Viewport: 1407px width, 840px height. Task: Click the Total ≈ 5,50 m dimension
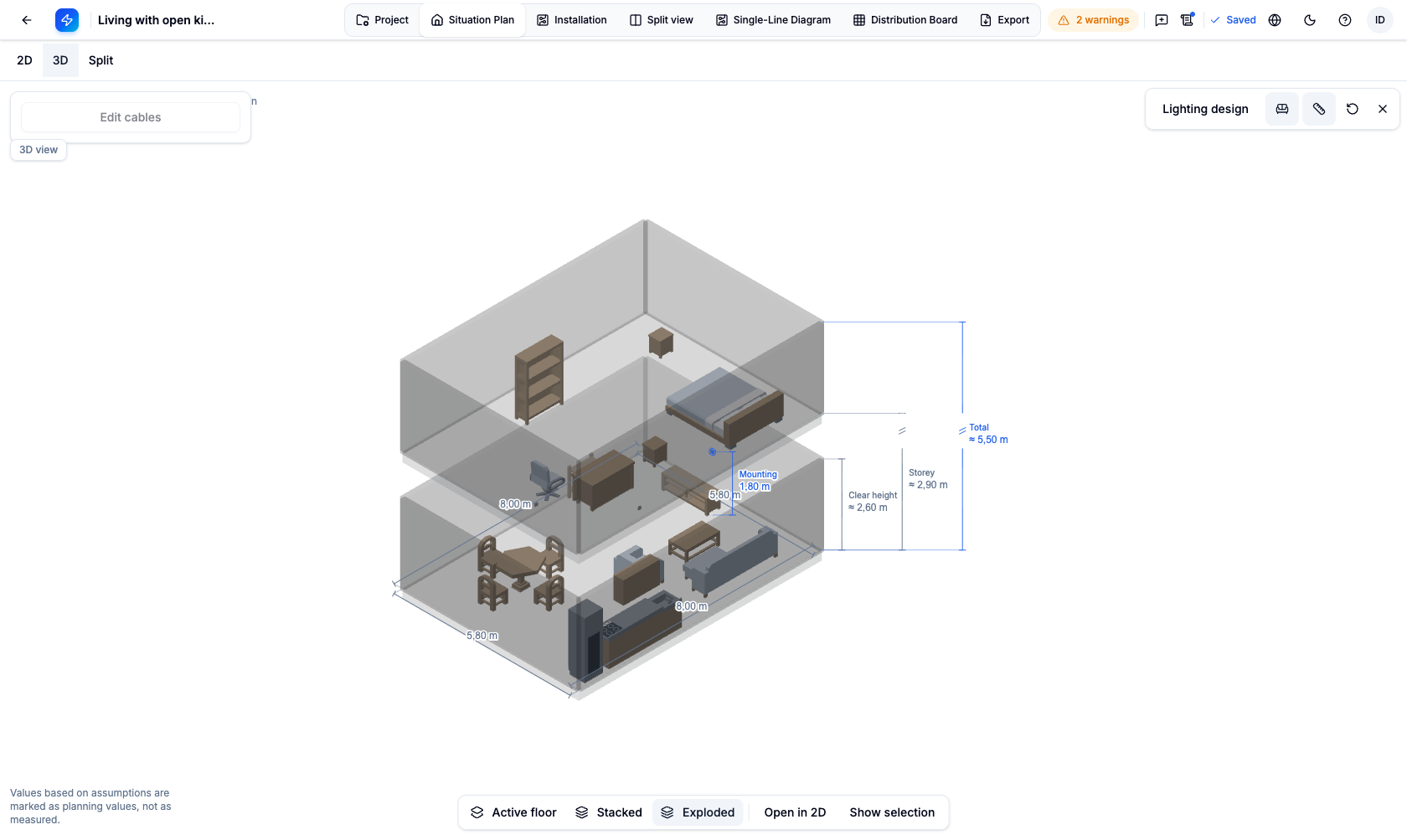coord(988,433)
